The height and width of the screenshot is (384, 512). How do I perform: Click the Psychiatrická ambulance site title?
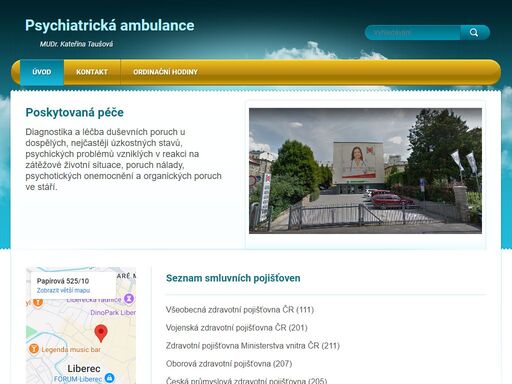point(110,25)
